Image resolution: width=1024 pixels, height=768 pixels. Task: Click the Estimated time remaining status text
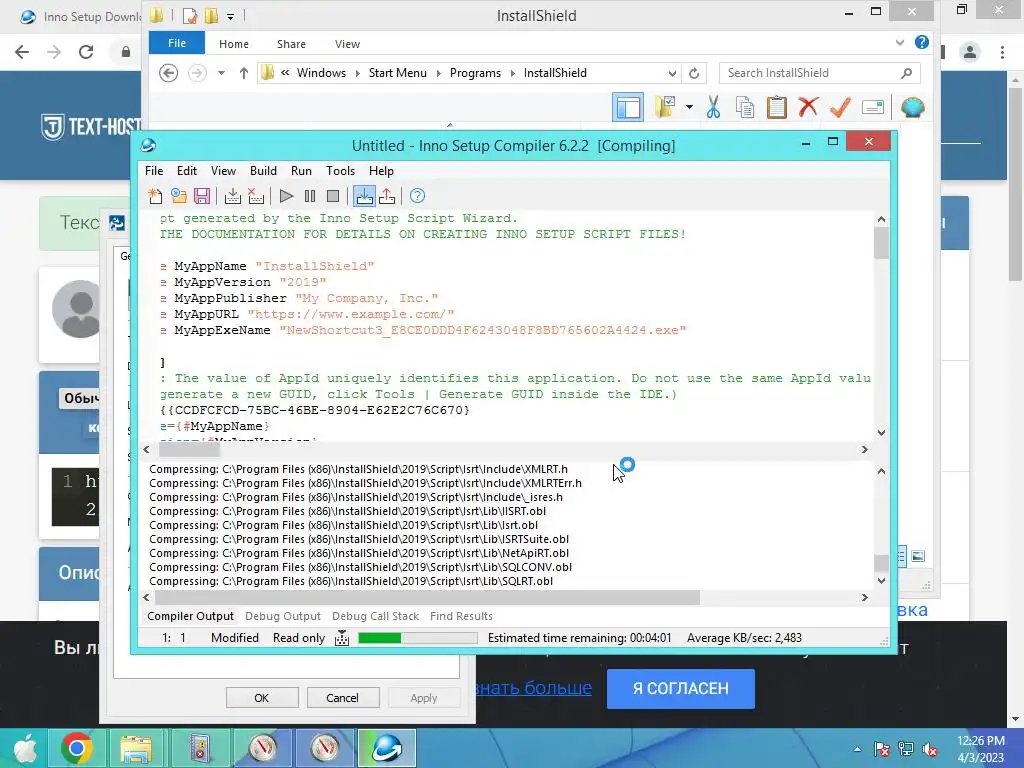(x=579, y=638)
